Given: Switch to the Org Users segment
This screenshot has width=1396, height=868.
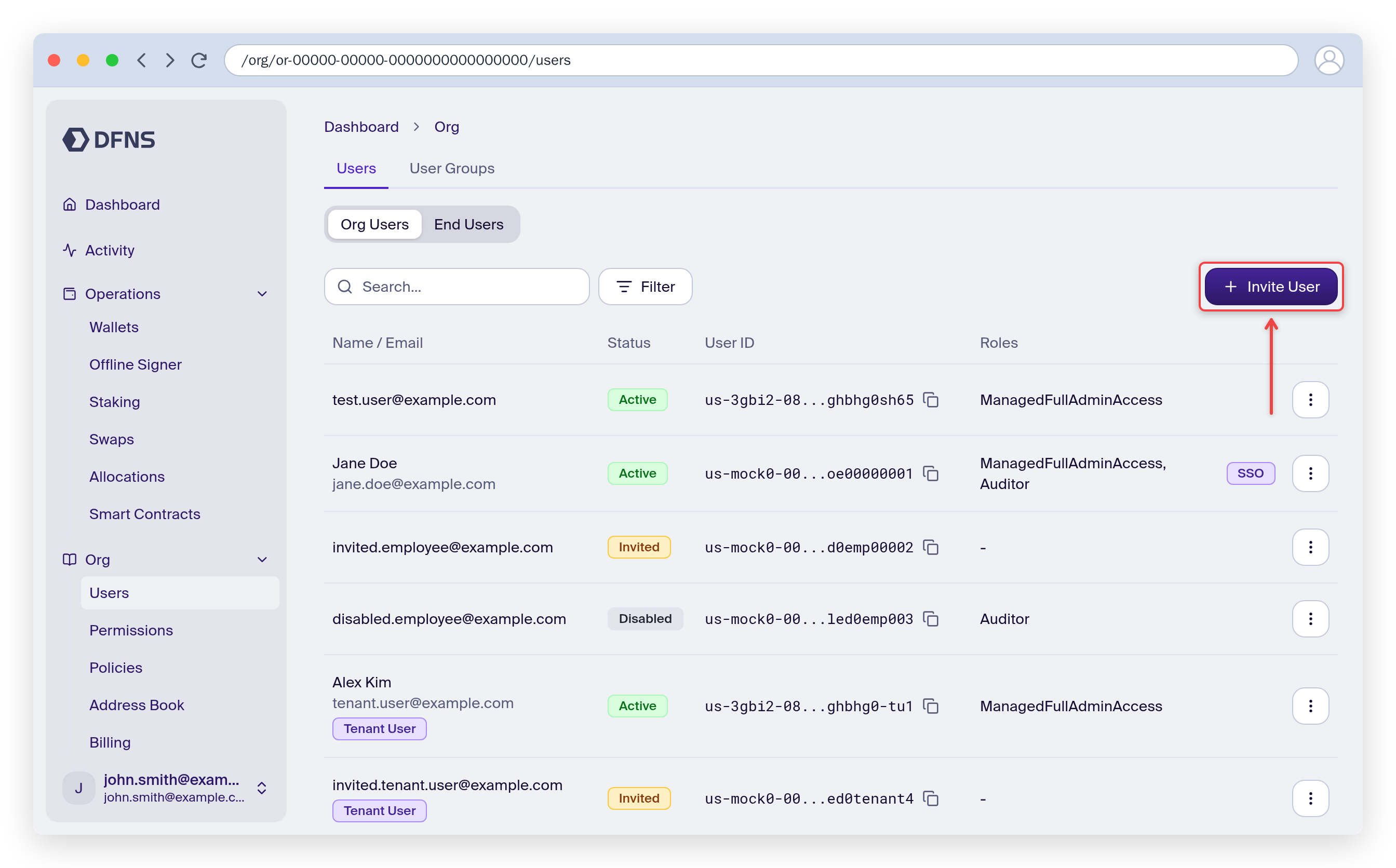Looking at the screenshot, I should pyautogui.click(x=374, y=224).
